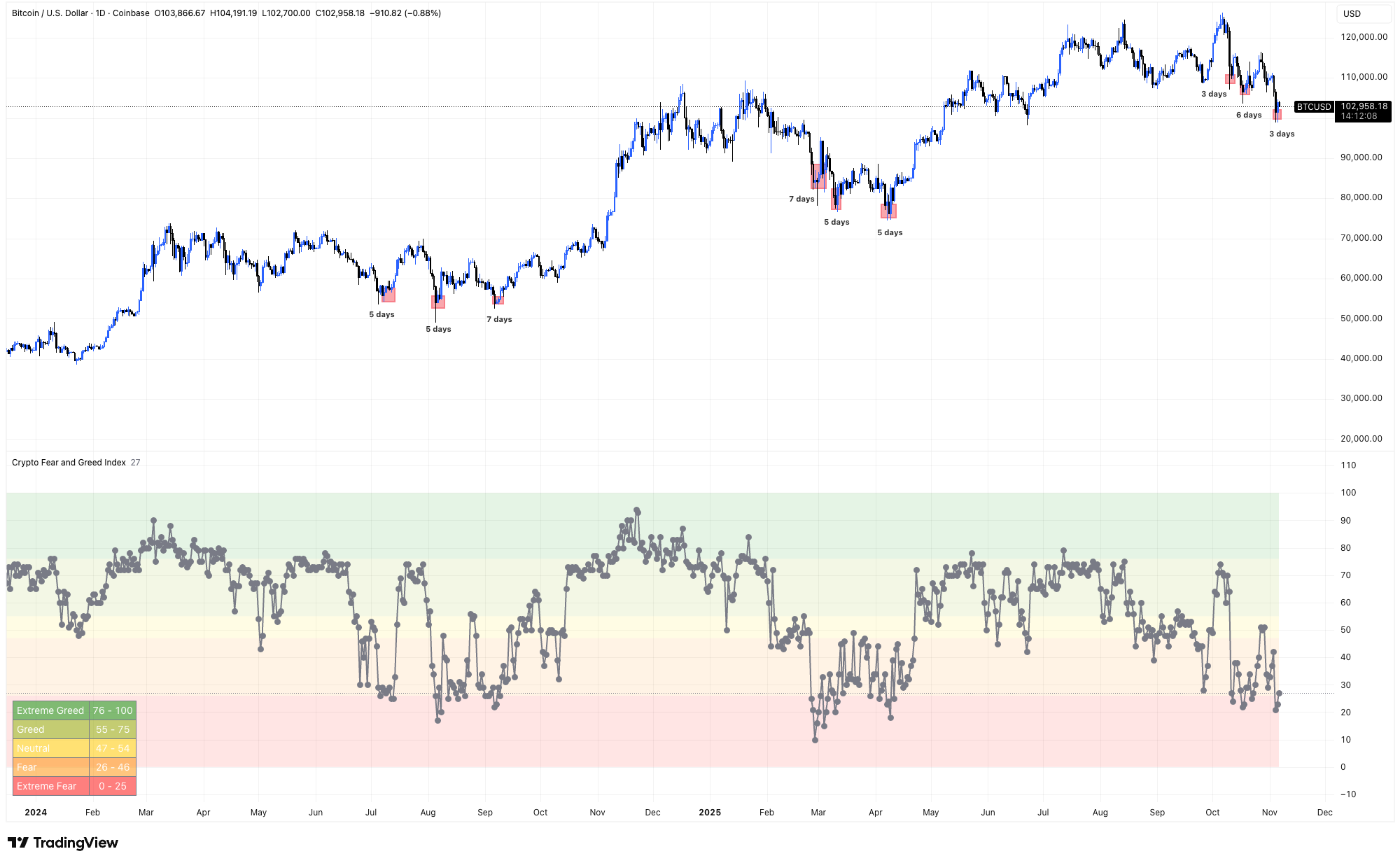Image resolution: width=1400 pixels, height=863 pixels.
Task: Click the Extreme Greed legend swatch
Action: [x=50, y=710]
